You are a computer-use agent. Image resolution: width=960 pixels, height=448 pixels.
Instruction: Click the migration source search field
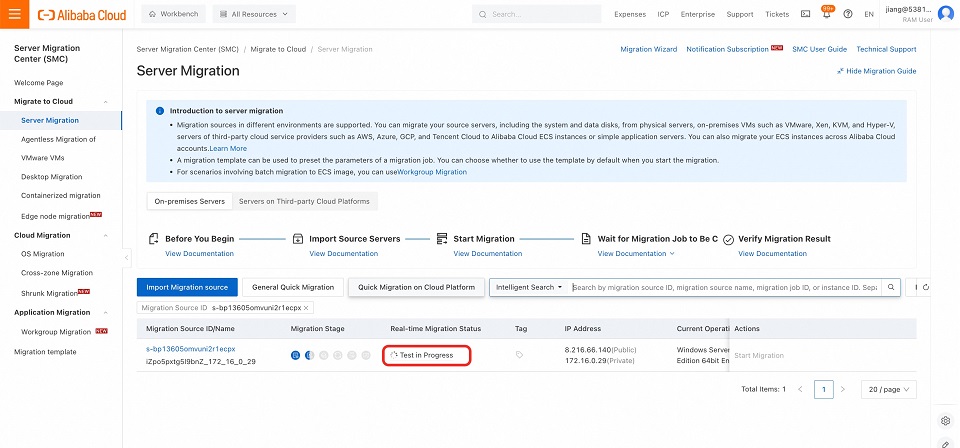tap(725, 288)
